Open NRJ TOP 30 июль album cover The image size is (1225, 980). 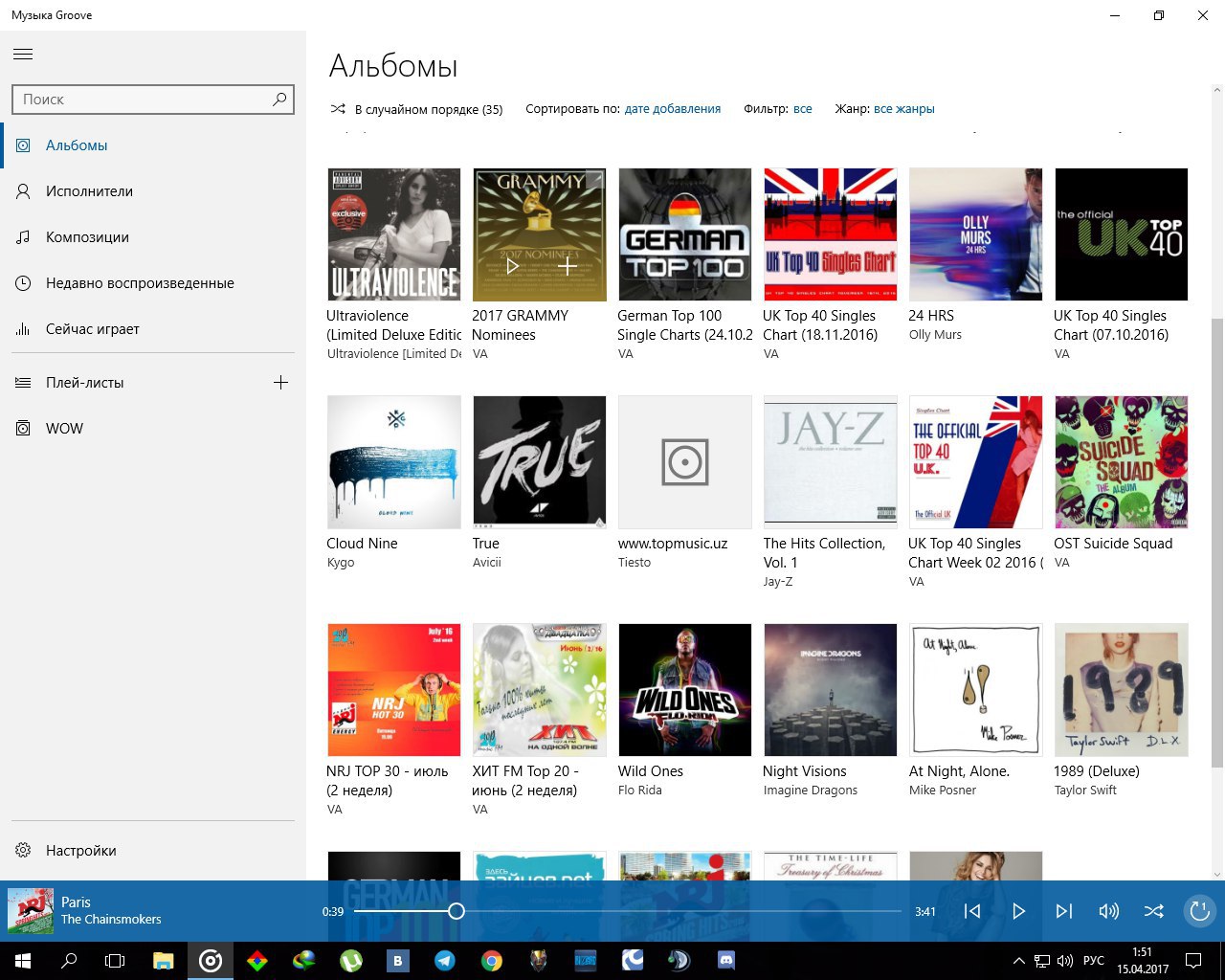pyautogui.click(x=394, y=690)
